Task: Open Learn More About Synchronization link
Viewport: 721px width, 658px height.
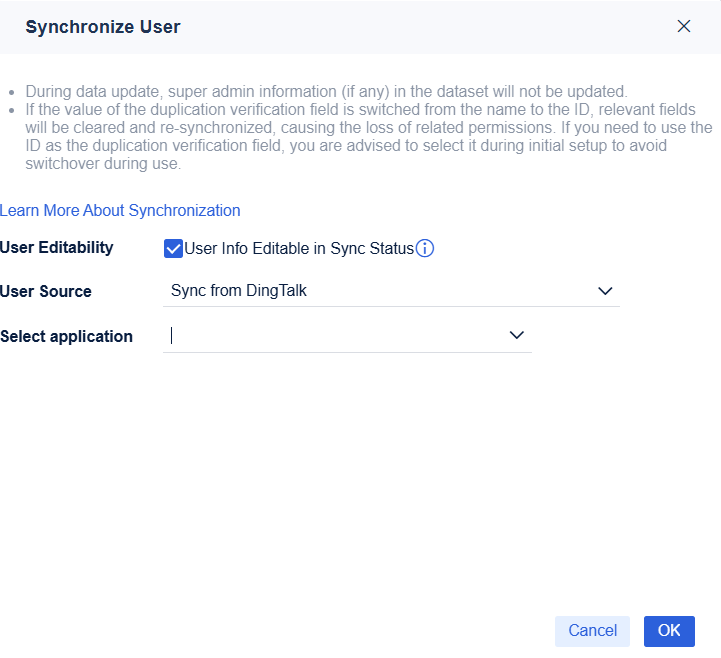Action: (x=121, y=211)
